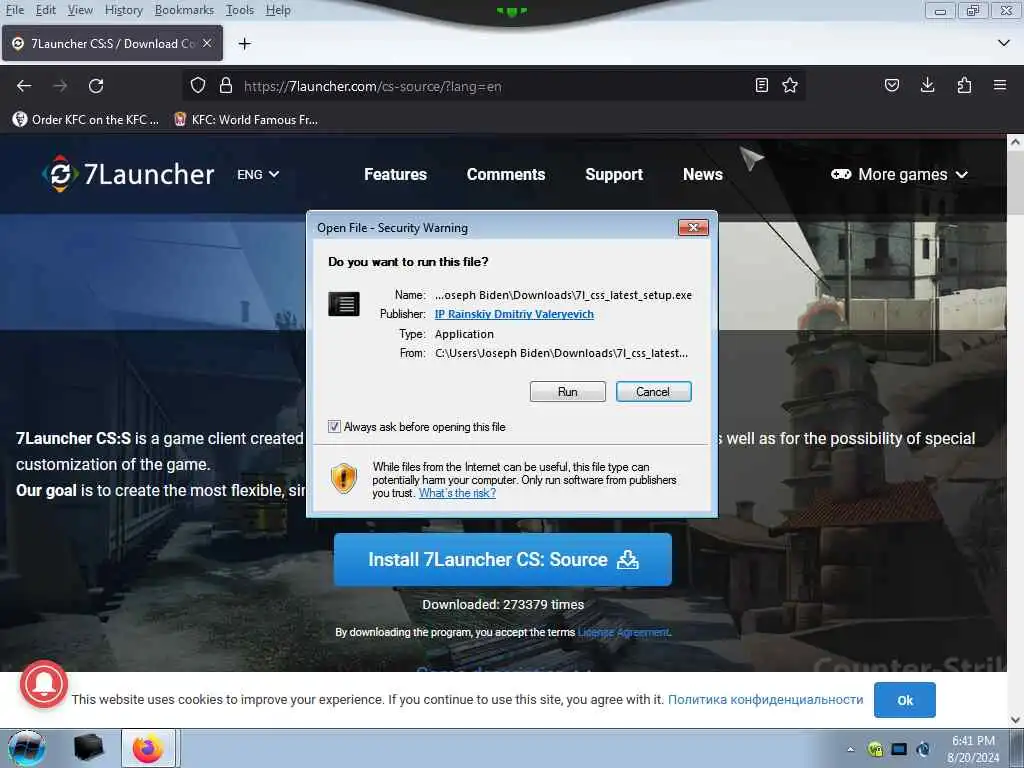Open a new tab with the plus button

(245, 44)
